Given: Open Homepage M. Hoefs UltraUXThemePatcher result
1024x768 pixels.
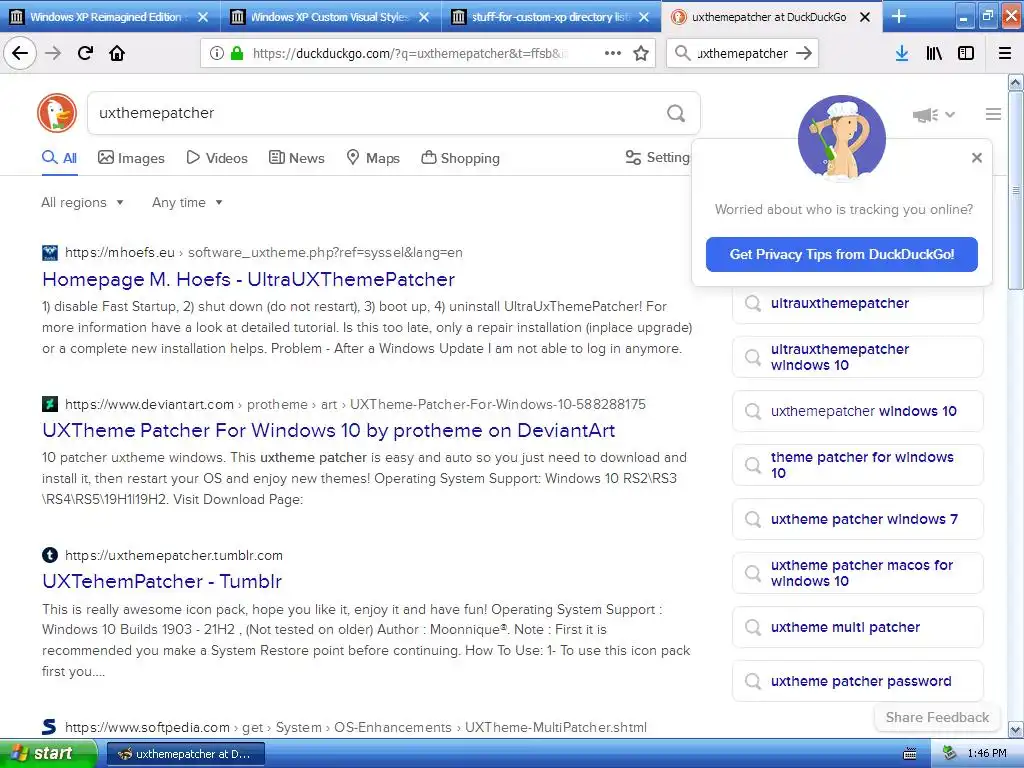Looking at the screenshot, I should tap(248, 280).
